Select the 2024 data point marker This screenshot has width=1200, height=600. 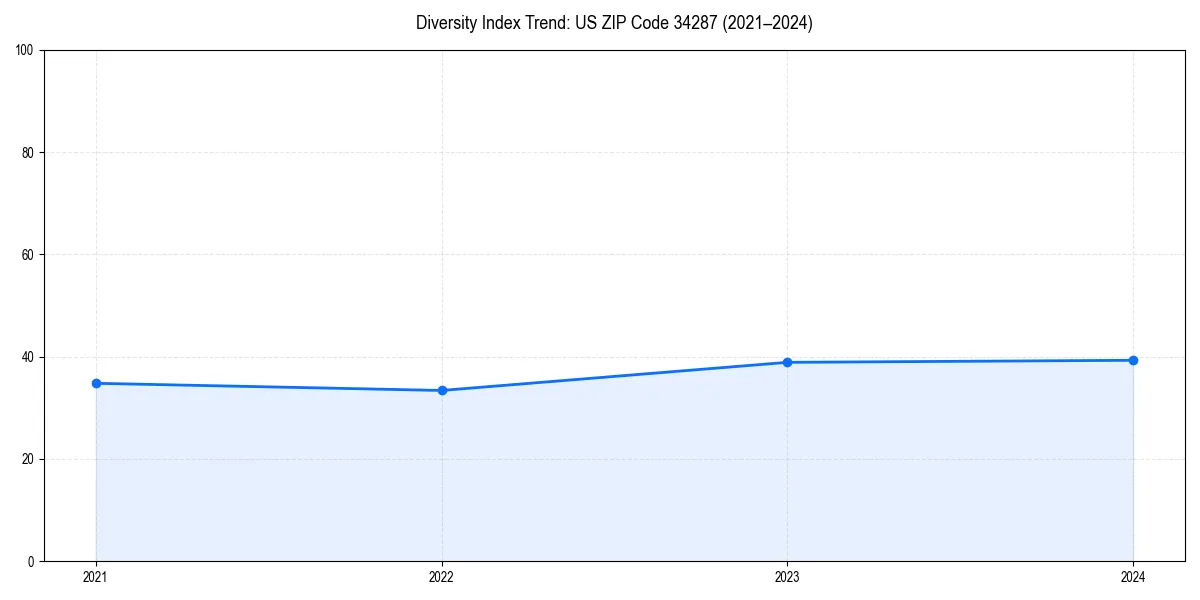(x=1133, y=358)
